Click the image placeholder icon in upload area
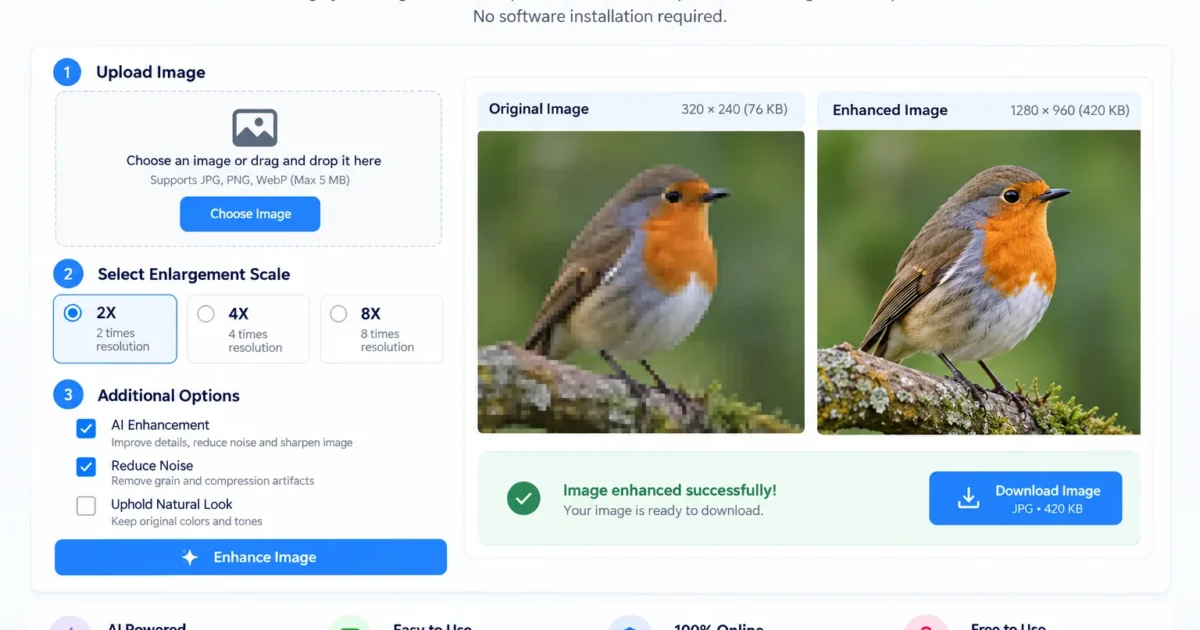Screen dimensions: 1200x630 click(255, 128)
